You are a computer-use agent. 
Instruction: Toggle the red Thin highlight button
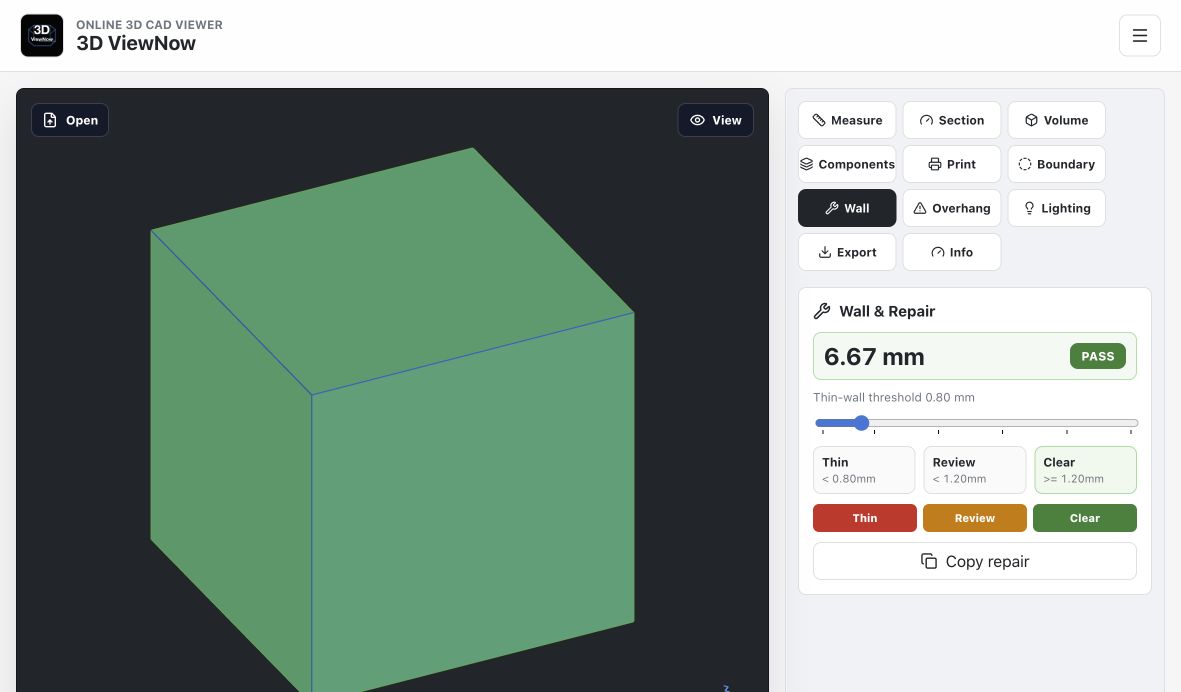865,518
